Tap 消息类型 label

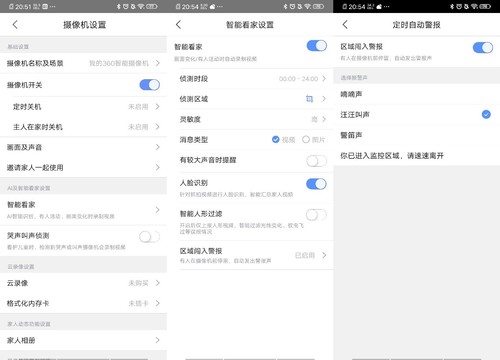(x=194, y=140)
